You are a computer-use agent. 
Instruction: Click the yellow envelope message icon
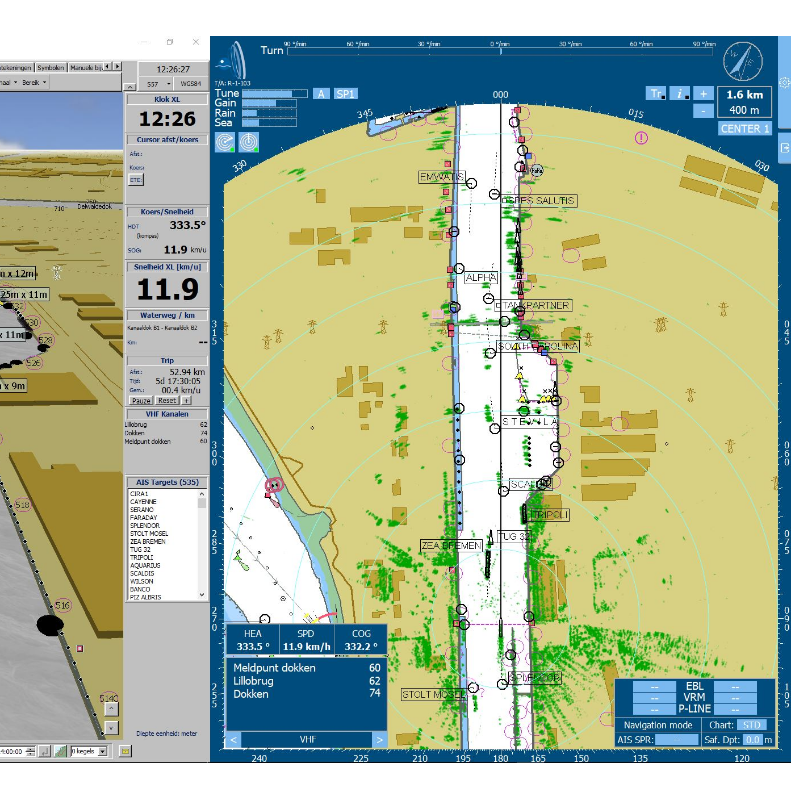click(126, 751)
